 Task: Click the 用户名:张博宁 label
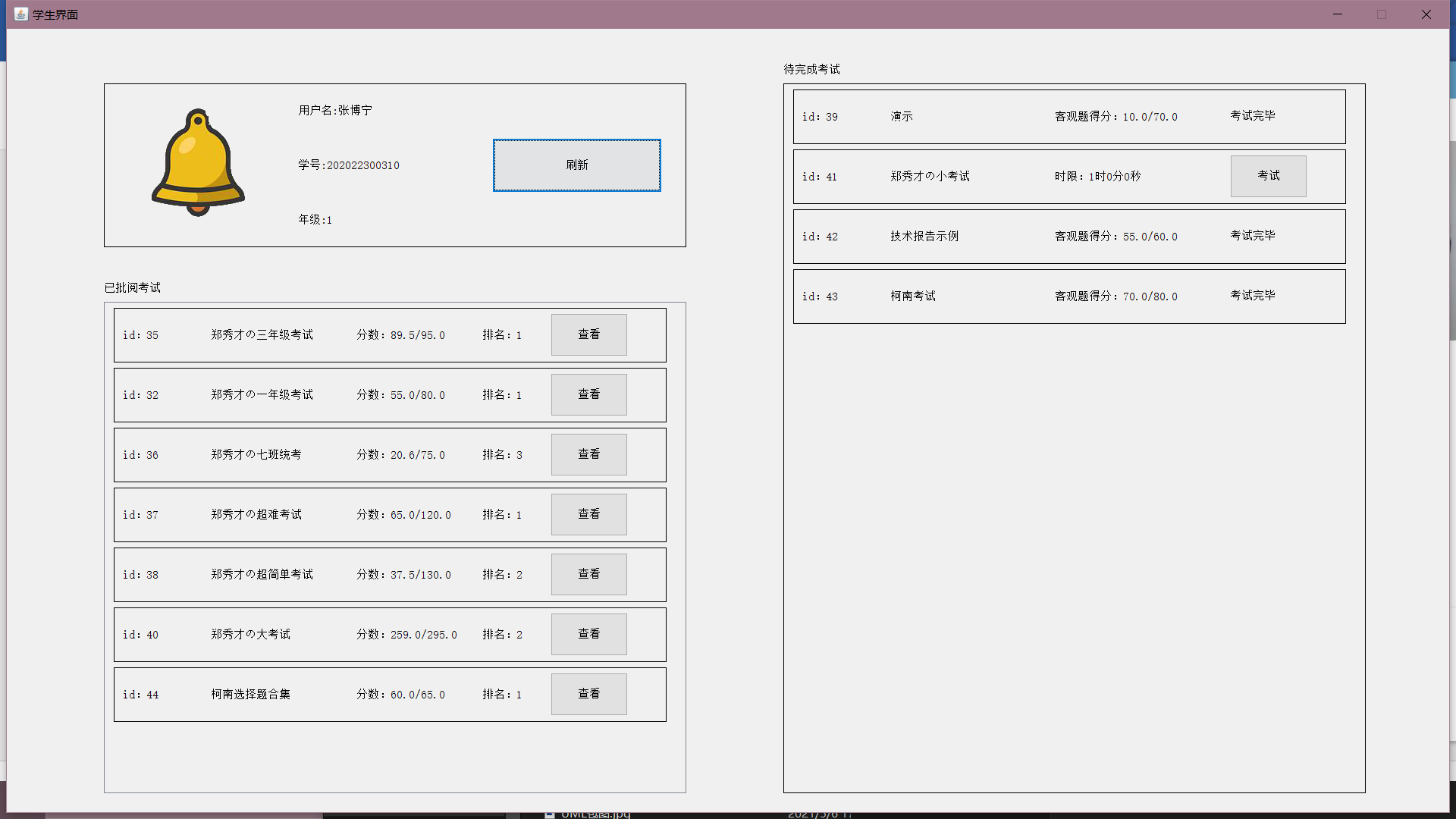point(335,111)
